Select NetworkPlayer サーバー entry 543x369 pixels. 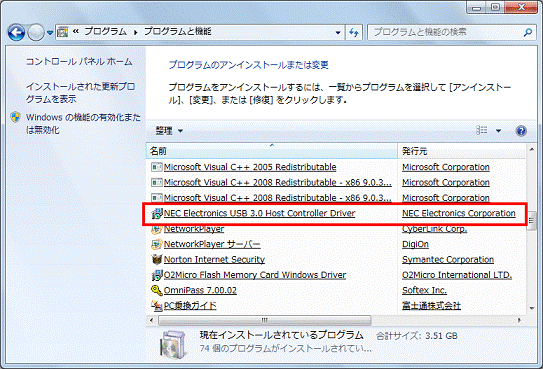tap(212, 244)
